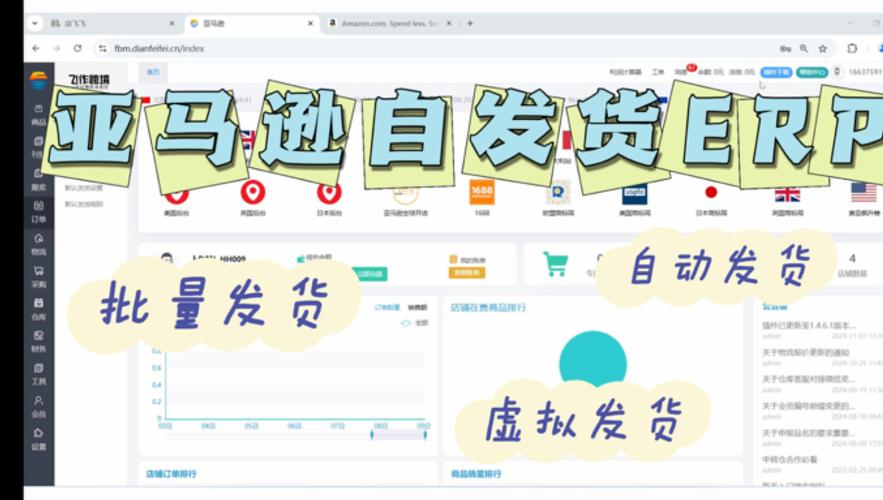This screenshot has height=500, width=883.
Task: Click the orange button under 我的账单
Action: click(x=467, y=273)
